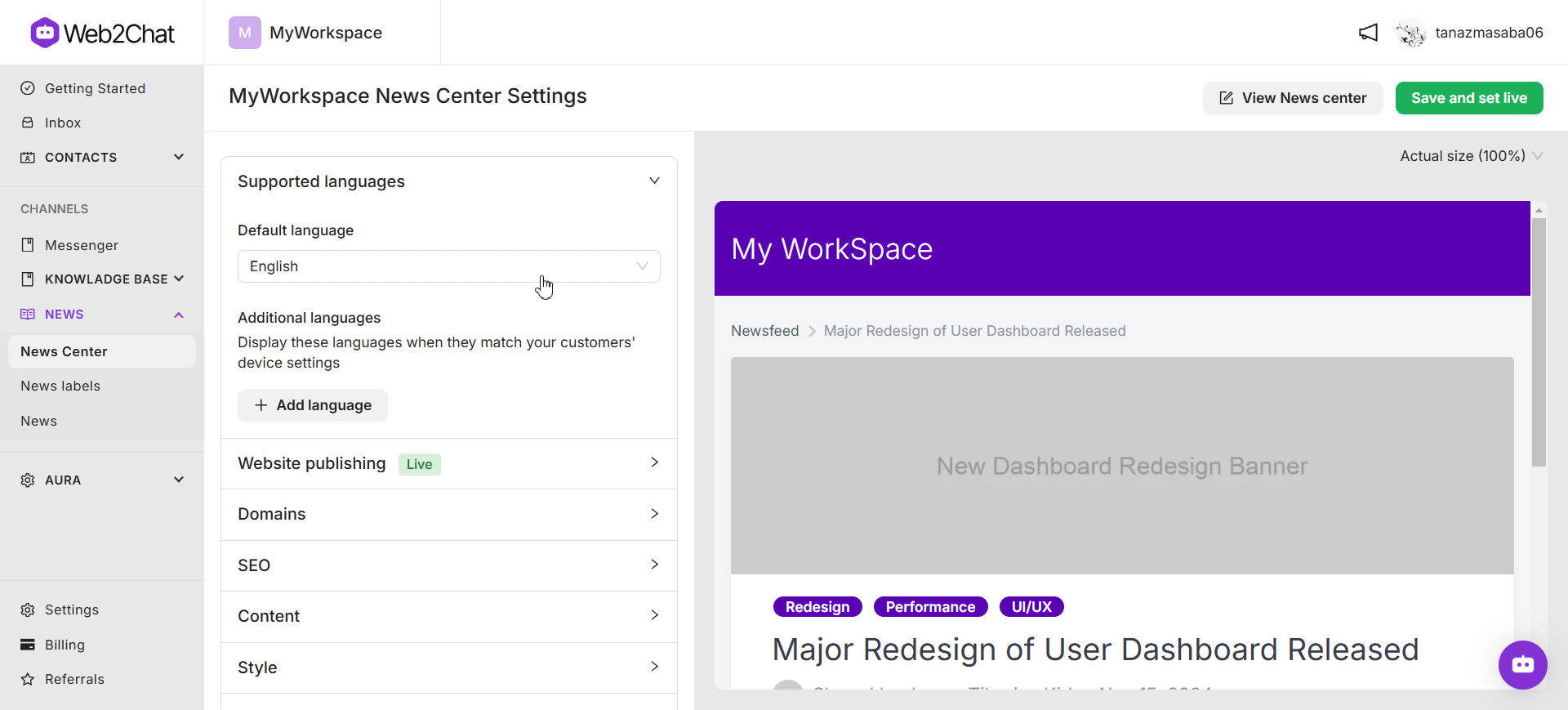Go to Inbox

[63, 123]
